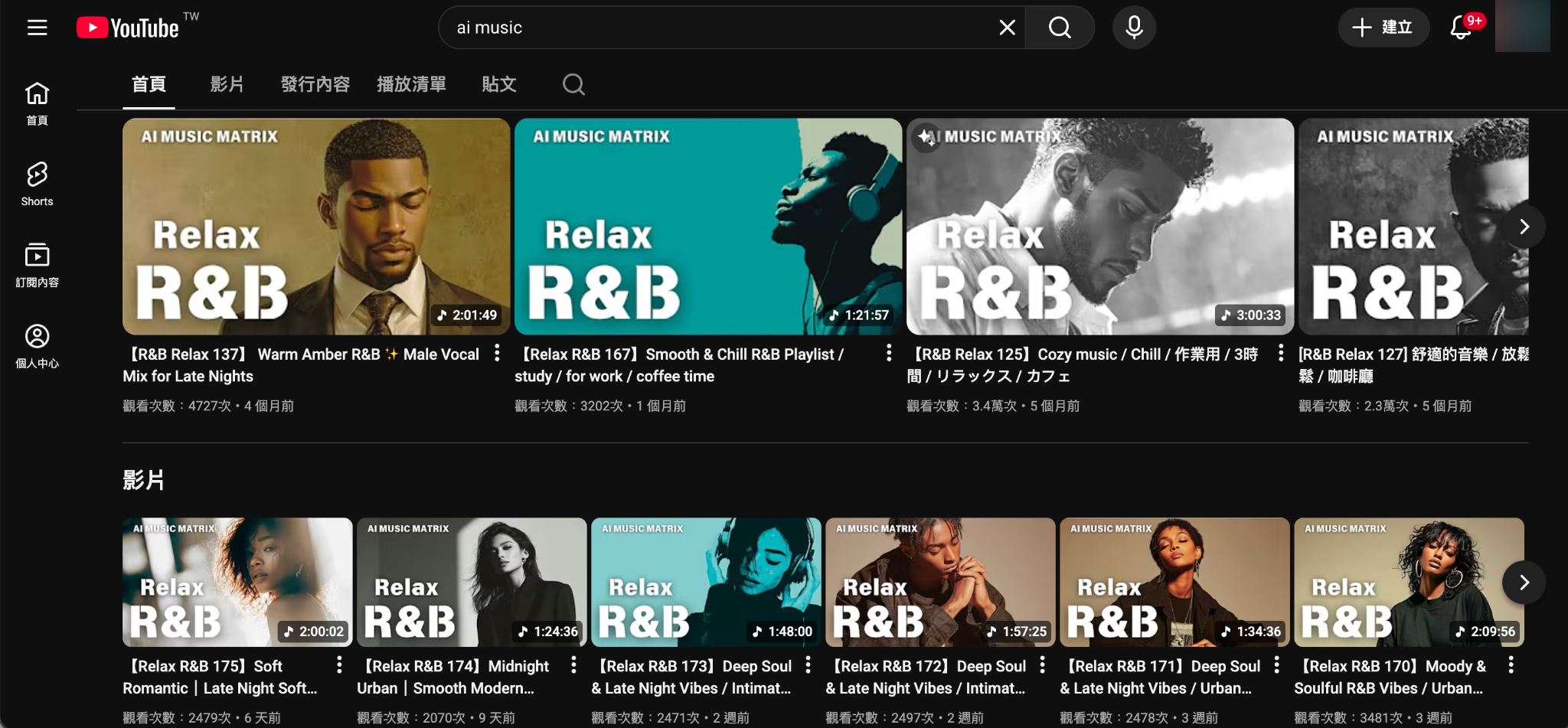Show next videos in the 影片 row
Screen dimensions: 1568x728
[1524, 583]
